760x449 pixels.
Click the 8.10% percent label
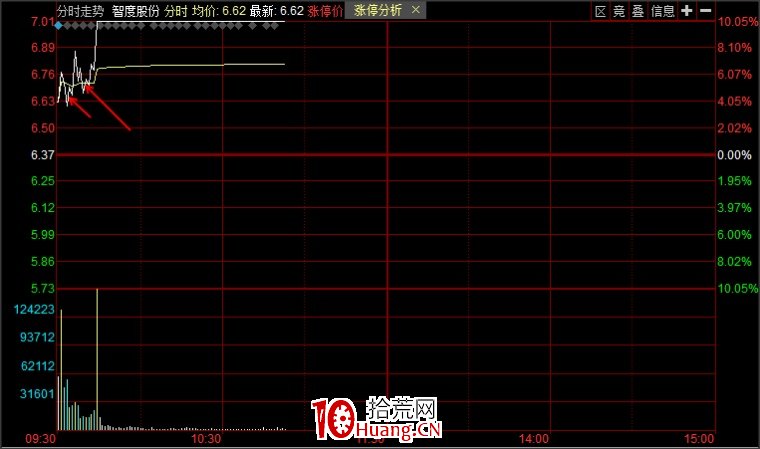pyautogui.click(x=734, y=48)
